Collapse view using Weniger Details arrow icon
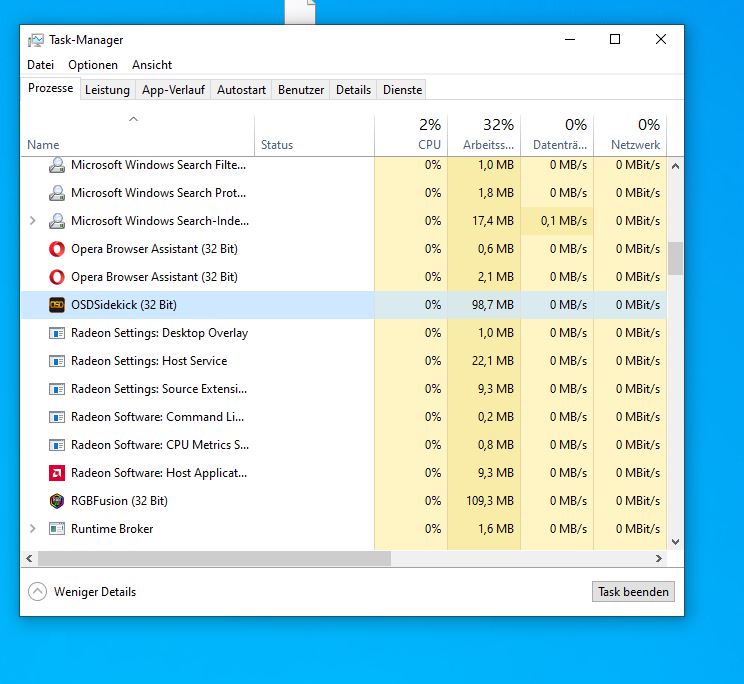 (x=37, y=592)
